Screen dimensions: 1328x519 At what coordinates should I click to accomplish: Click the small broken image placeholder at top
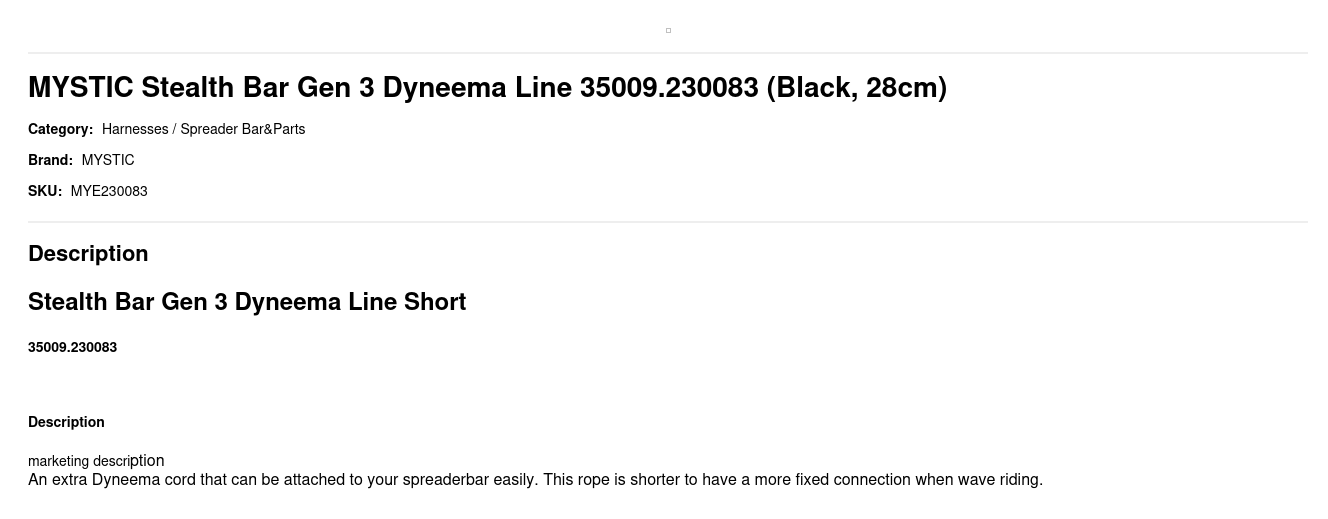coord(668,30)
